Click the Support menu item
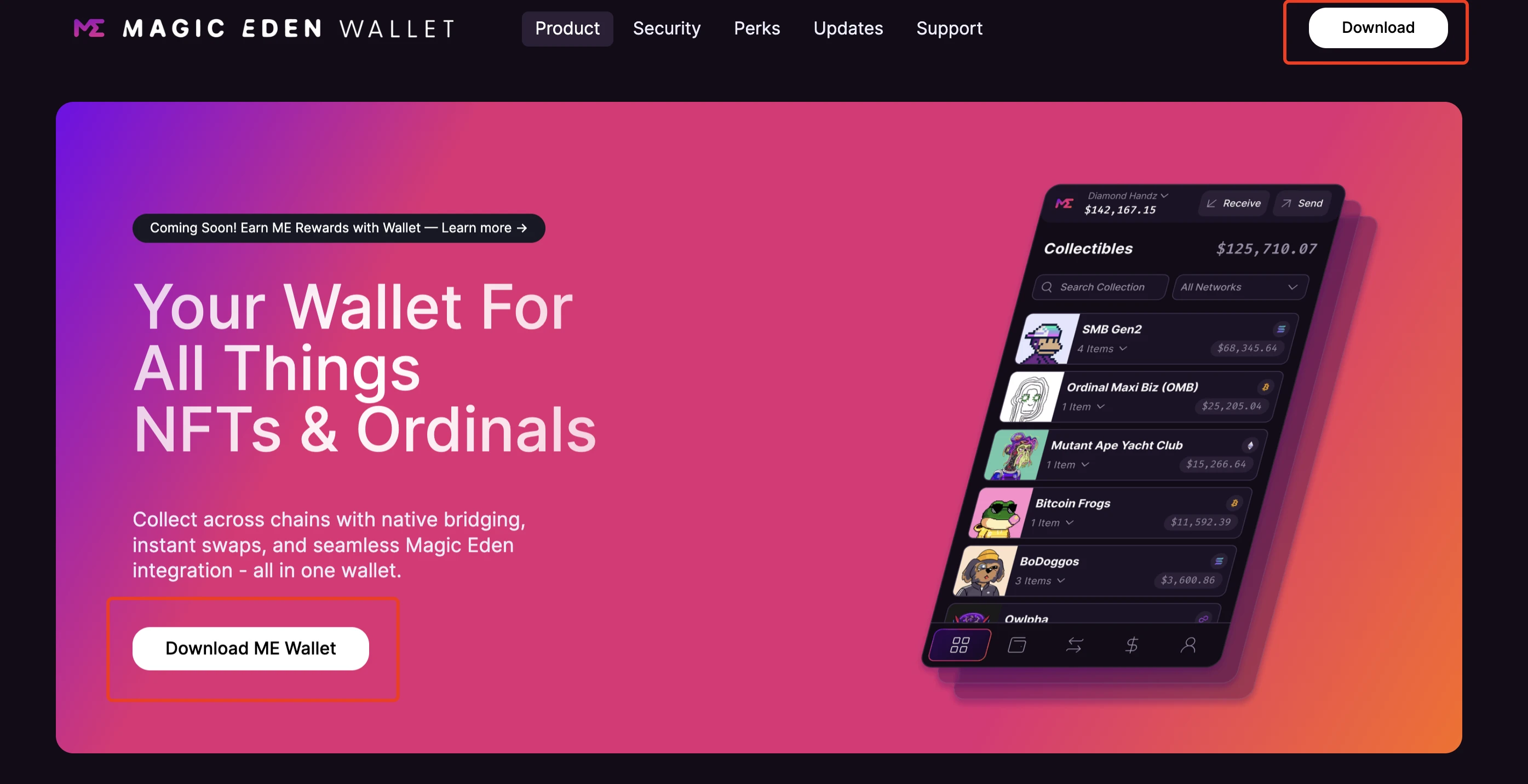Viewport: 1528px width, 784px height. point(949,28)
